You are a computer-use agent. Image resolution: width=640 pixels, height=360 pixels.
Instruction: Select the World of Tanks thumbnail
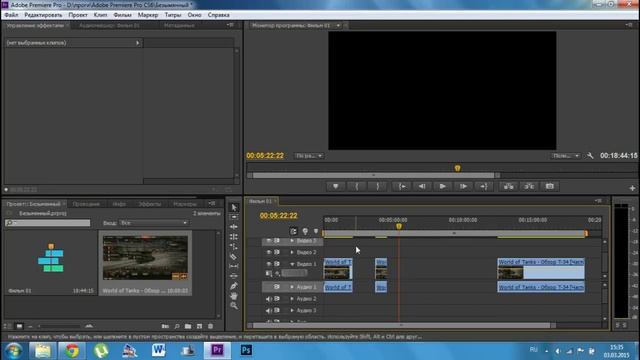coord(145,258)
